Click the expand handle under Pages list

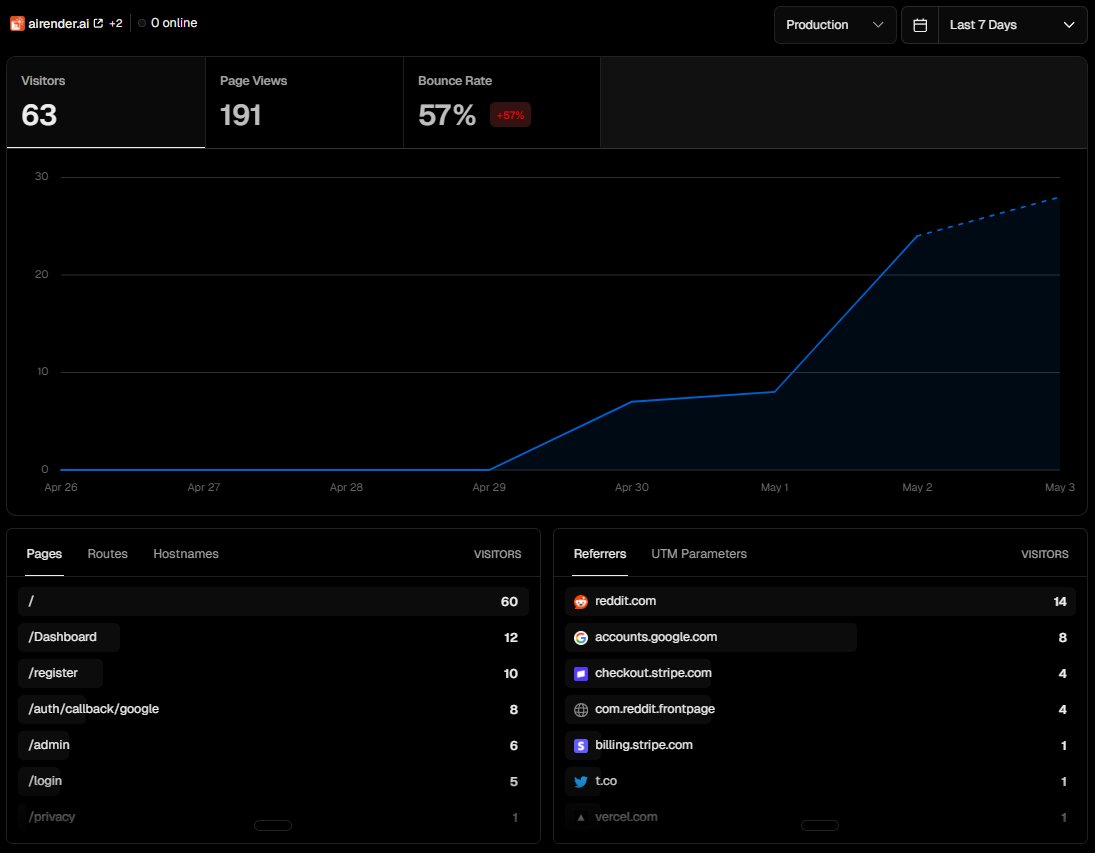(273, 826)
